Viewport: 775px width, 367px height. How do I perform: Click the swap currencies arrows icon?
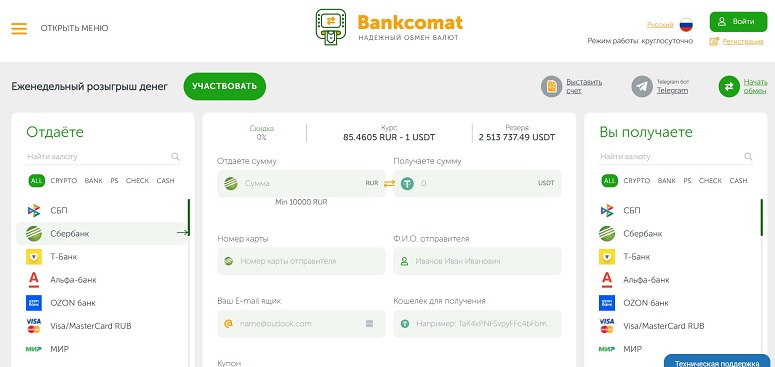click(389, 183)
